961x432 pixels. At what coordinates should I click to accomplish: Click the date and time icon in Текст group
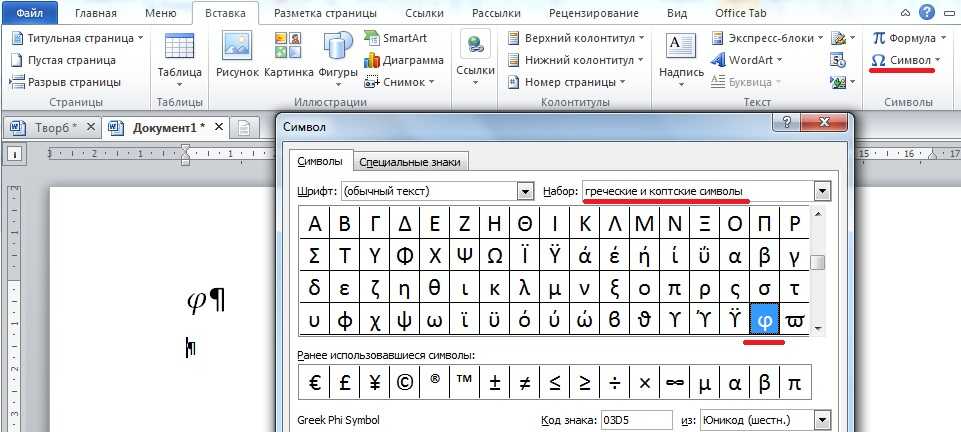(x=838, y=60)
